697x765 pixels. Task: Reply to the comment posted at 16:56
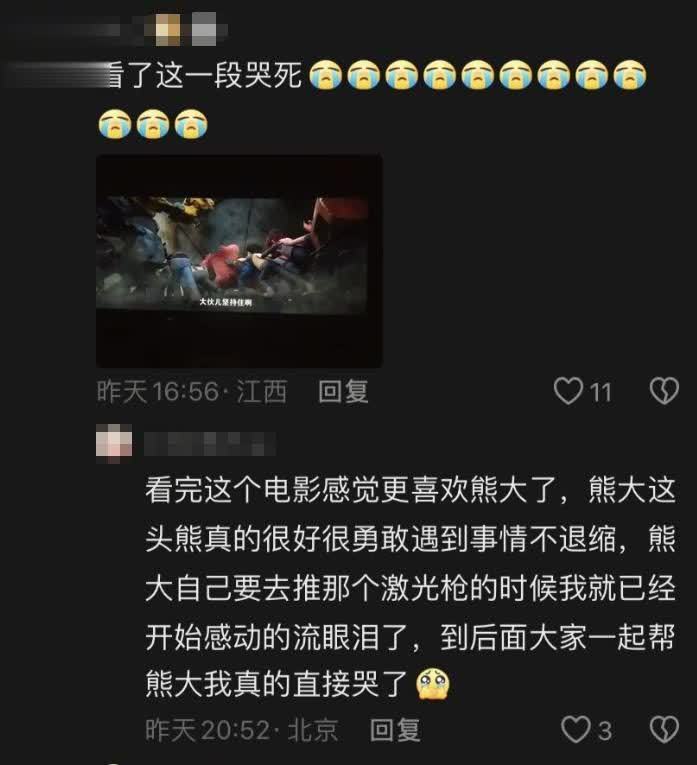coord(343,392)
